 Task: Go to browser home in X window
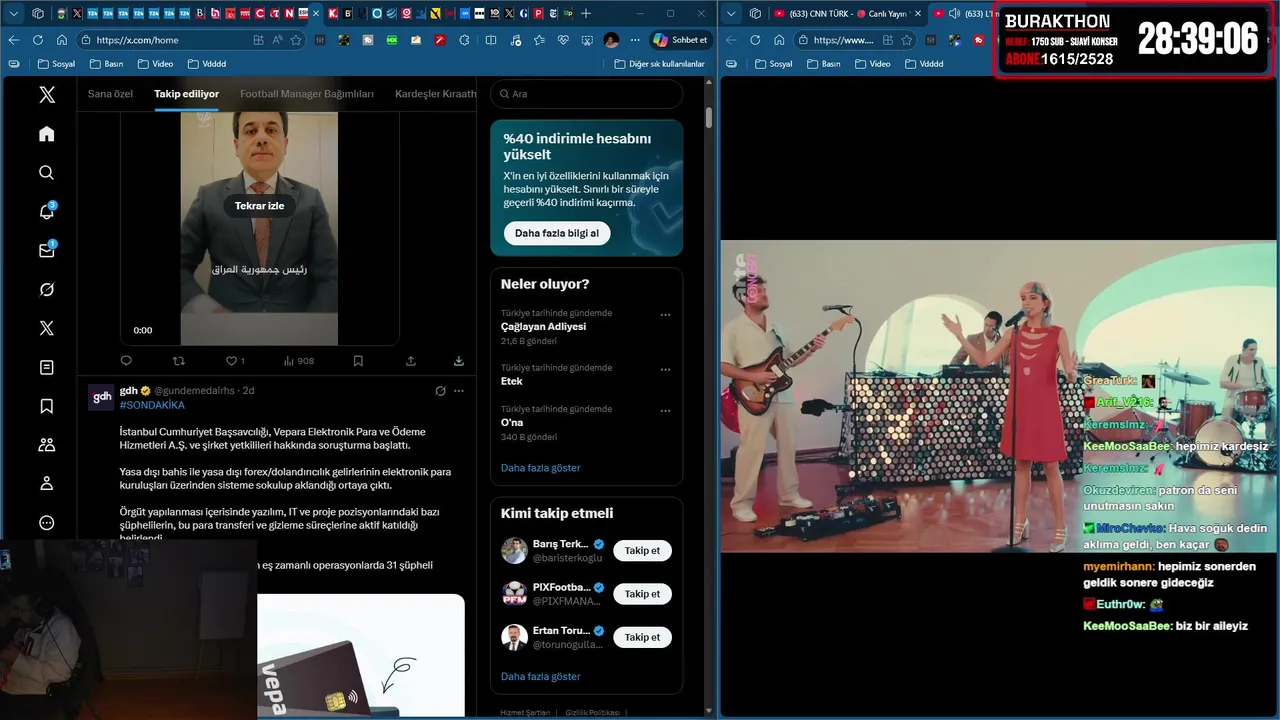click(x=62, y=40)
